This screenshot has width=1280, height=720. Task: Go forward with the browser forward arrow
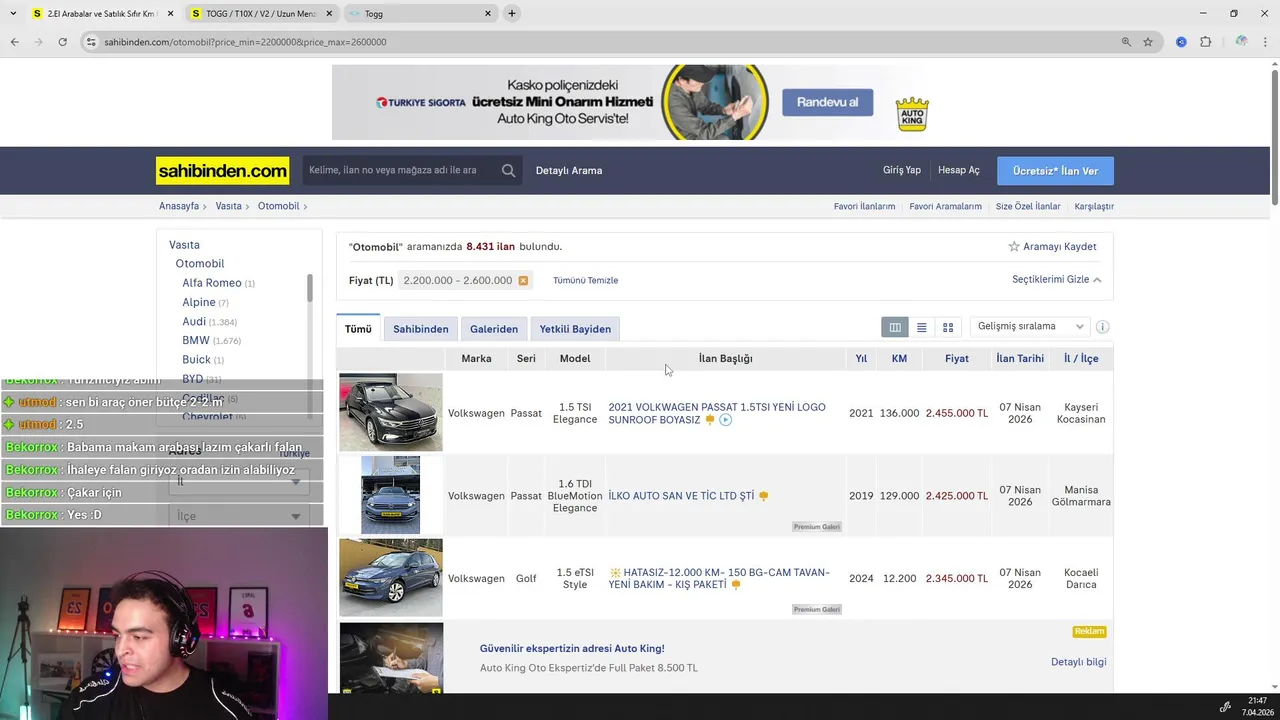click(x=38, y=42)
